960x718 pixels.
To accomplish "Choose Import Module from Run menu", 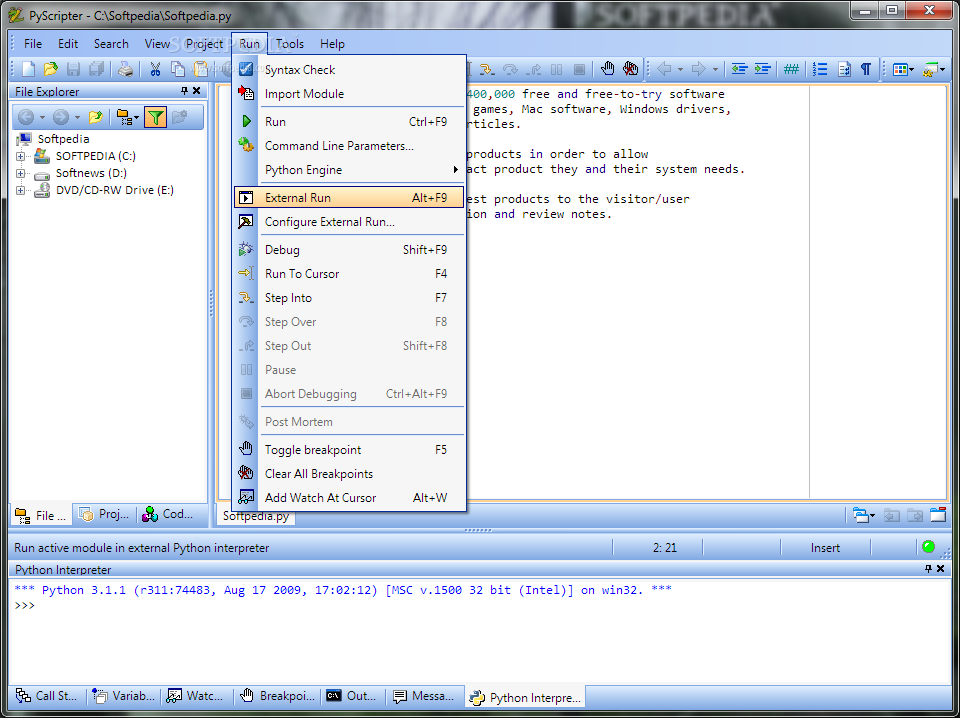I will (x=349, y=94).
